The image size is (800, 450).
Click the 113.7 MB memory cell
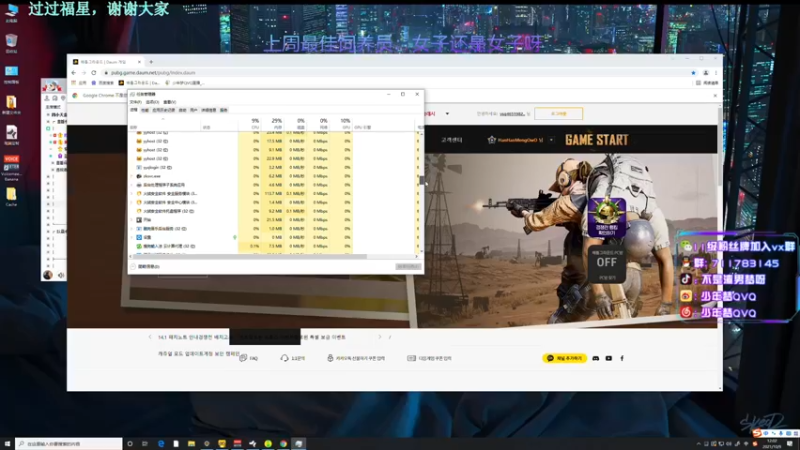(x=272, y=194)
